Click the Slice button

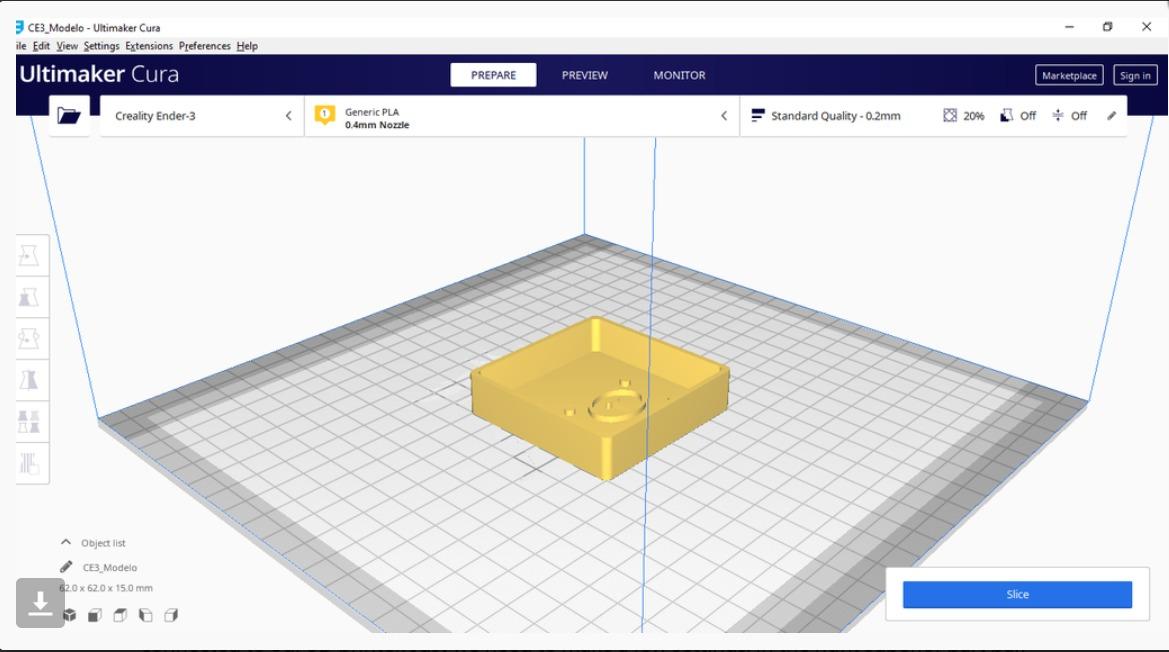point(1017,595)
